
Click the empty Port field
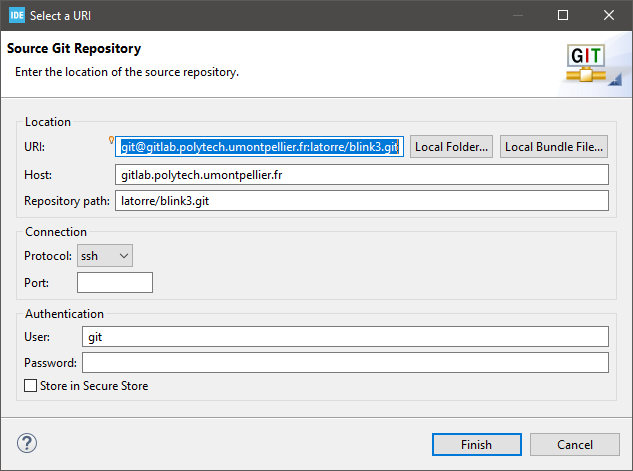[115, 282]
